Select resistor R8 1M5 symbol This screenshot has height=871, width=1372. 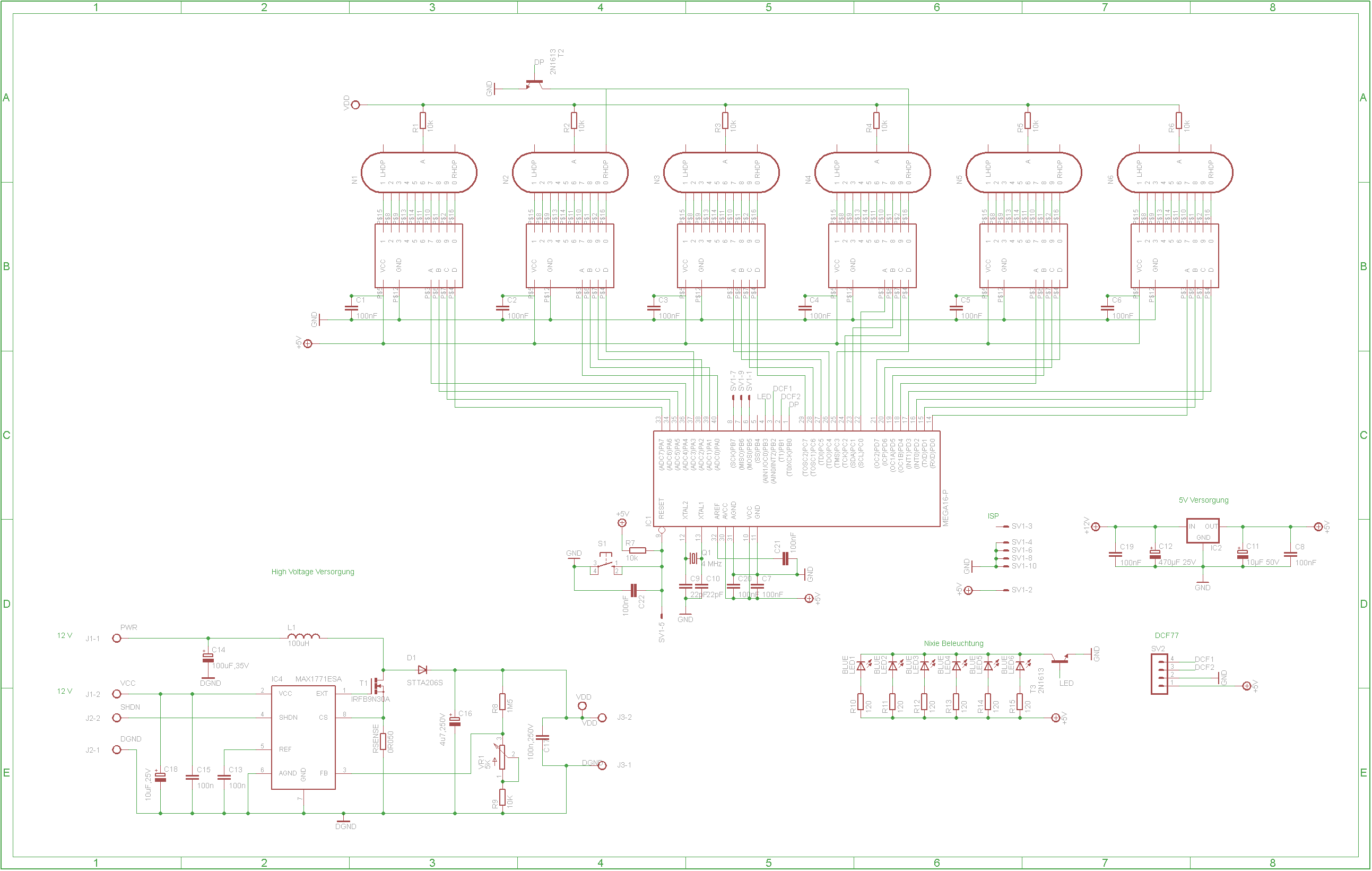[x=502, y=702]
